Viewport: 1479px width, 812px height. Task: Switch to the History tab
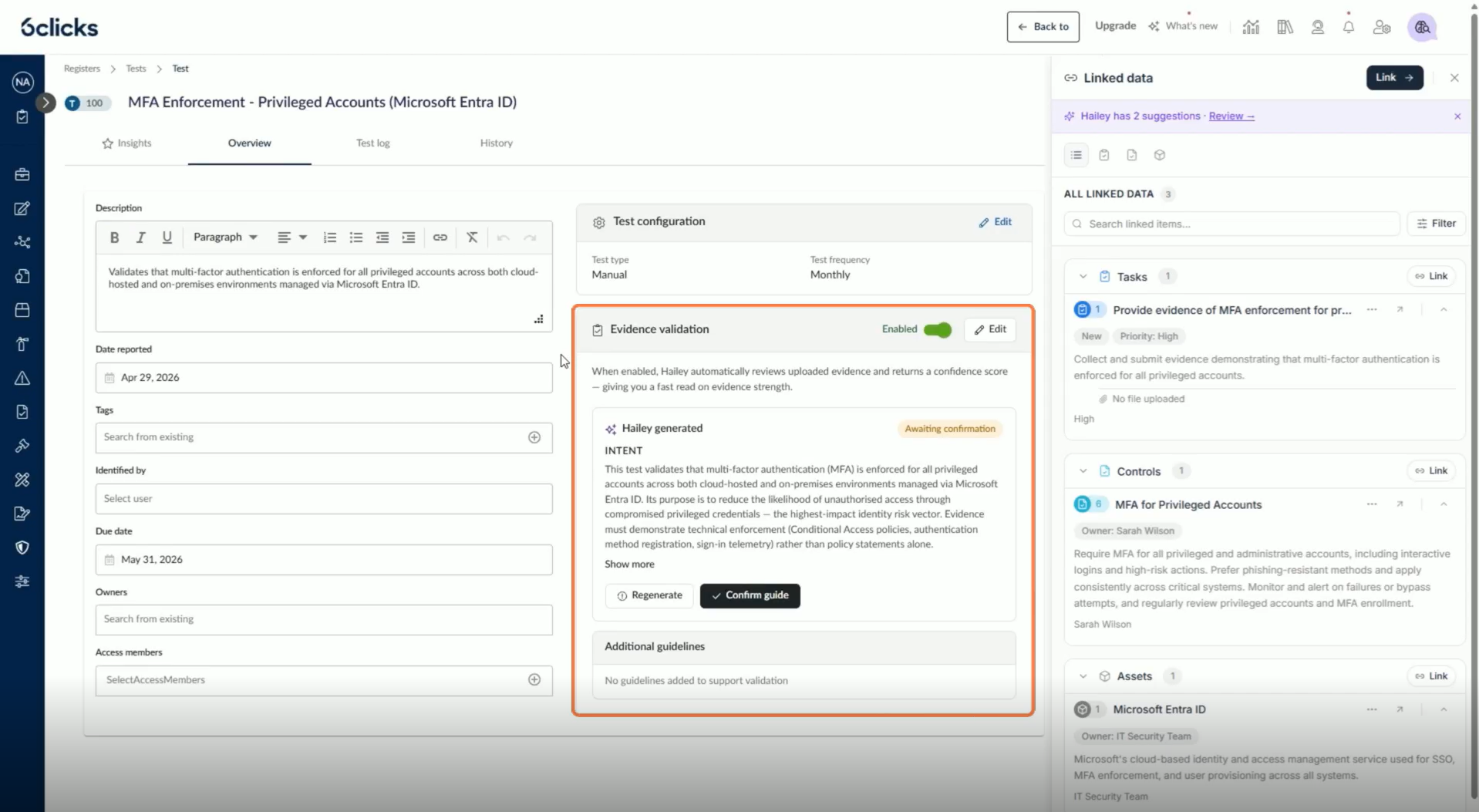coord(497,143)
